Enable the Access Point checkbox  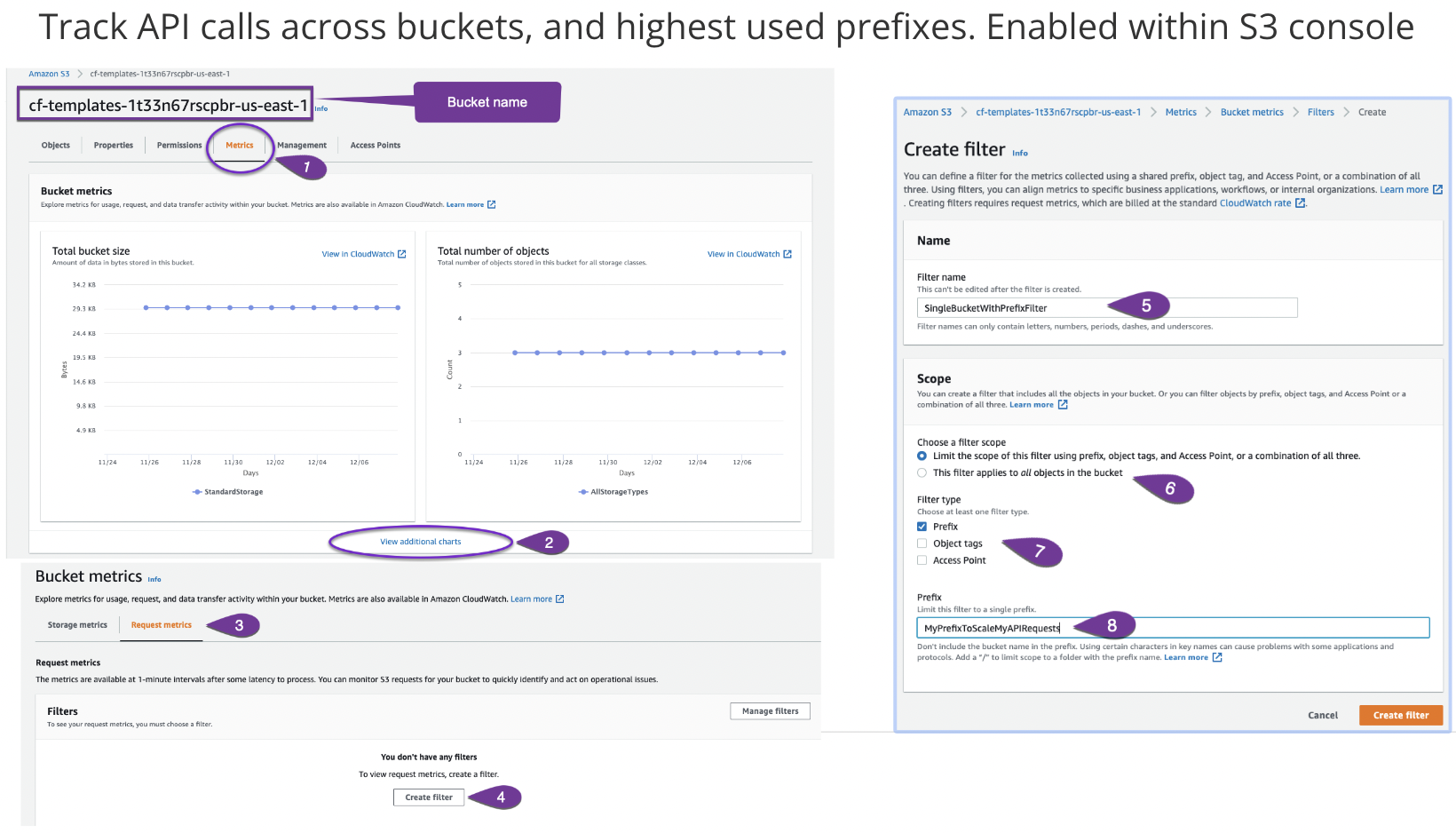click(922, 559)
